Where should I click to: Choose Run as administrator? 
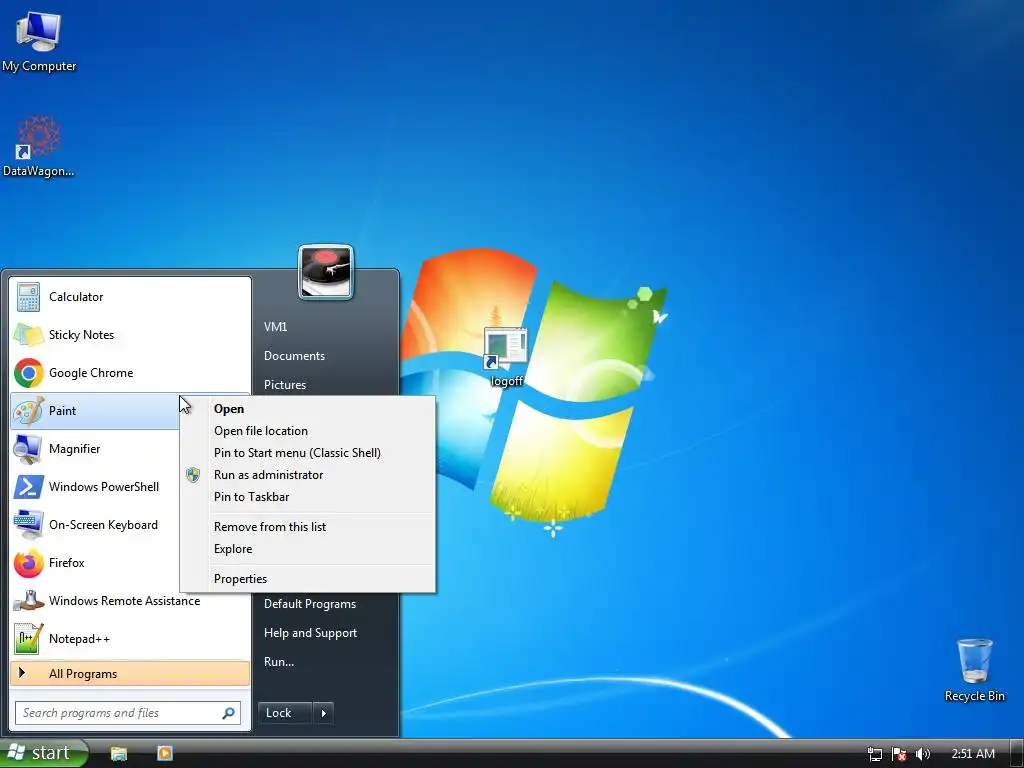(307, 475)
